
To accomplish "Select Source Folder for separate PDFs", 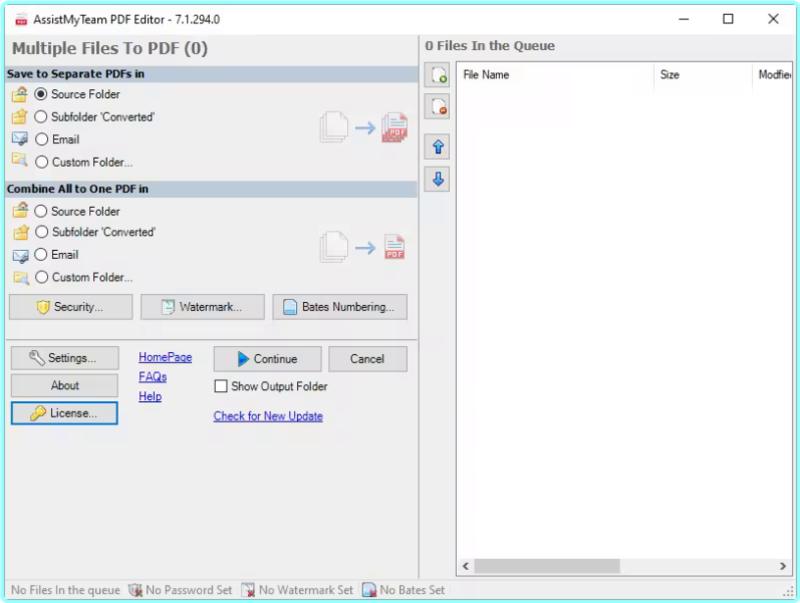I will pos(77,94).
